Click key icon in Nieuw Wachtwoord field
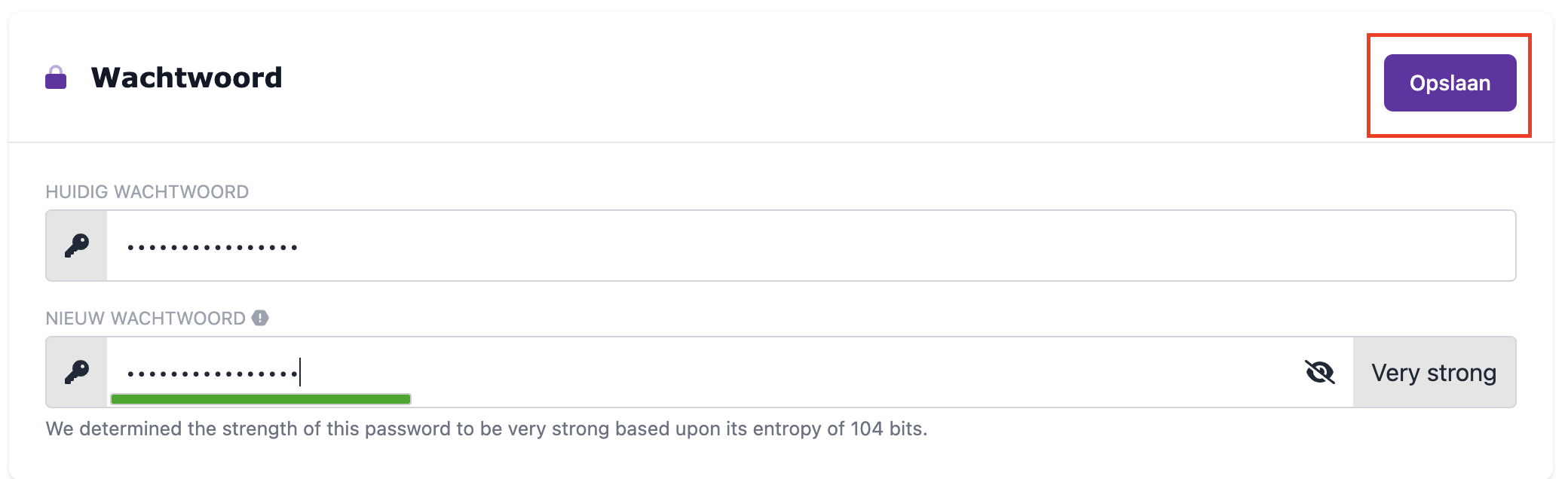The height and width of the screenshot is (479, 1568). pyautogui.click(x=77, y=372)
